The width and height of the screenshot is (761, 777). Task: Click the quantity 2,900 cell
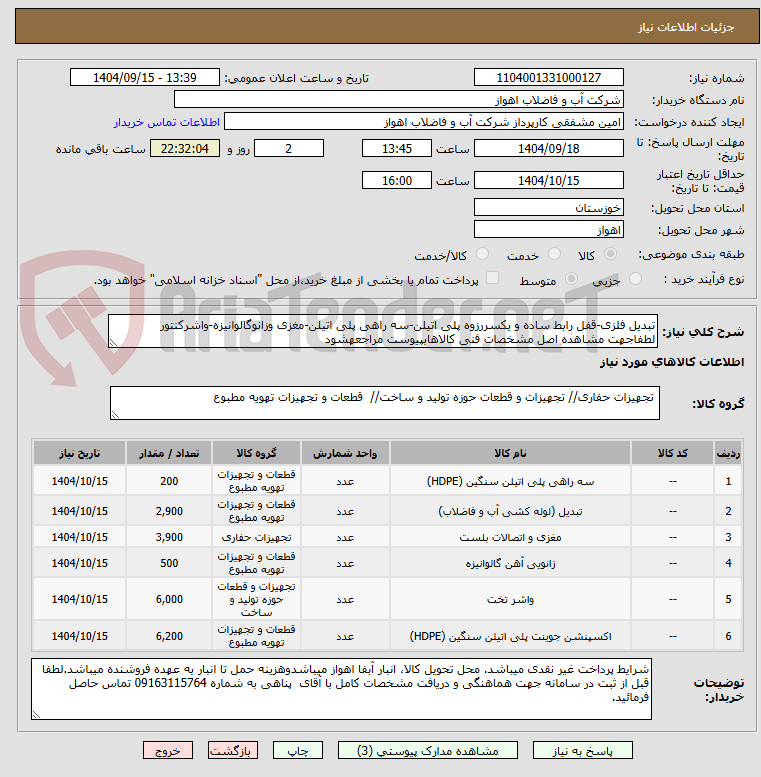point(169,511)
